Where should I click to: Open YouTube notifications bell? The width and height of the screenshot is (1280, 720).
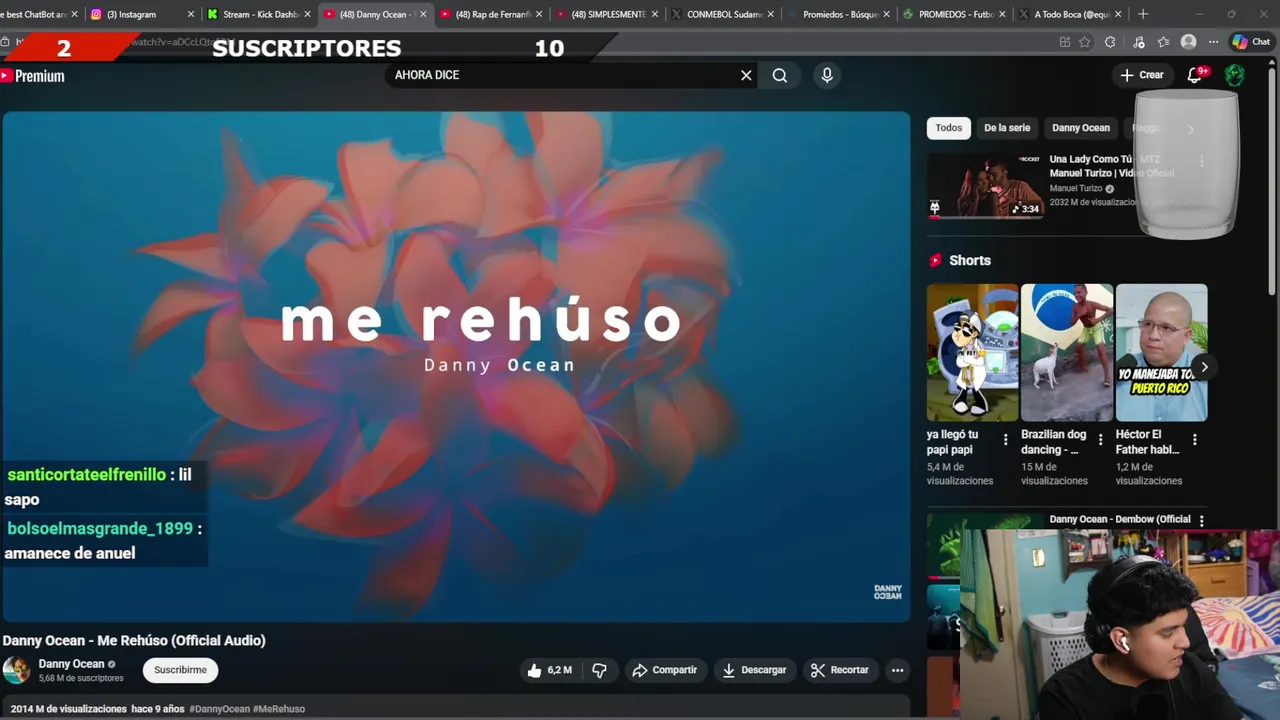[x=1194, y=75]
